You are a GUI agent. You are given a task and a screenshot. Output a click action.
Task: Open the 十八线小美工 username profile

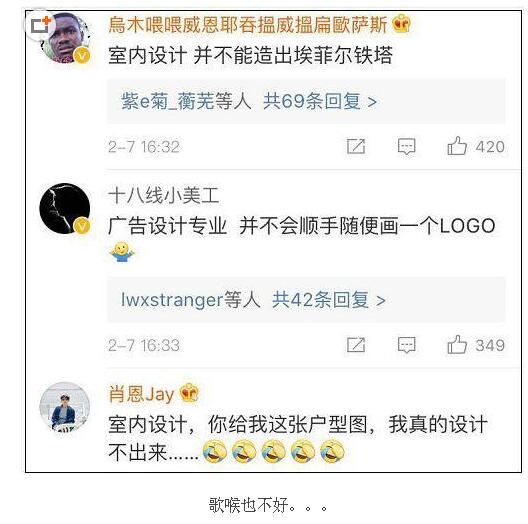164,195
